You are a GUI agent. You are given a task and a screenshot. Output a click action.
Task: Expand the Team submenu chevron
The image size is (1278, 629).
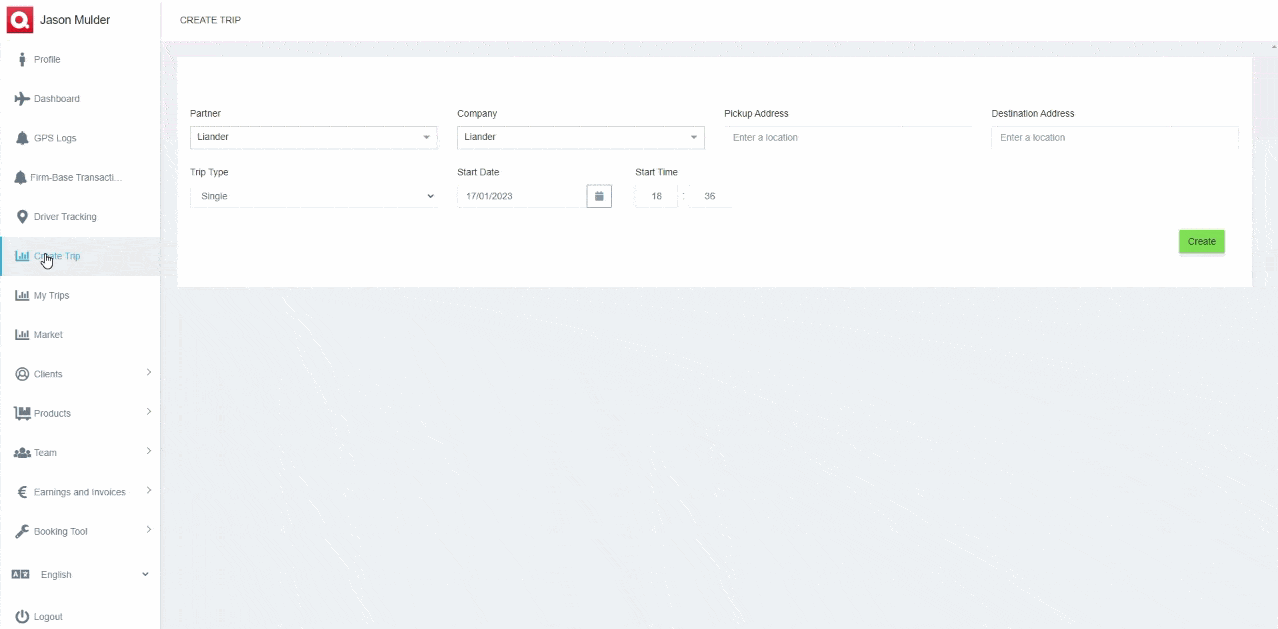coord(148,451)
